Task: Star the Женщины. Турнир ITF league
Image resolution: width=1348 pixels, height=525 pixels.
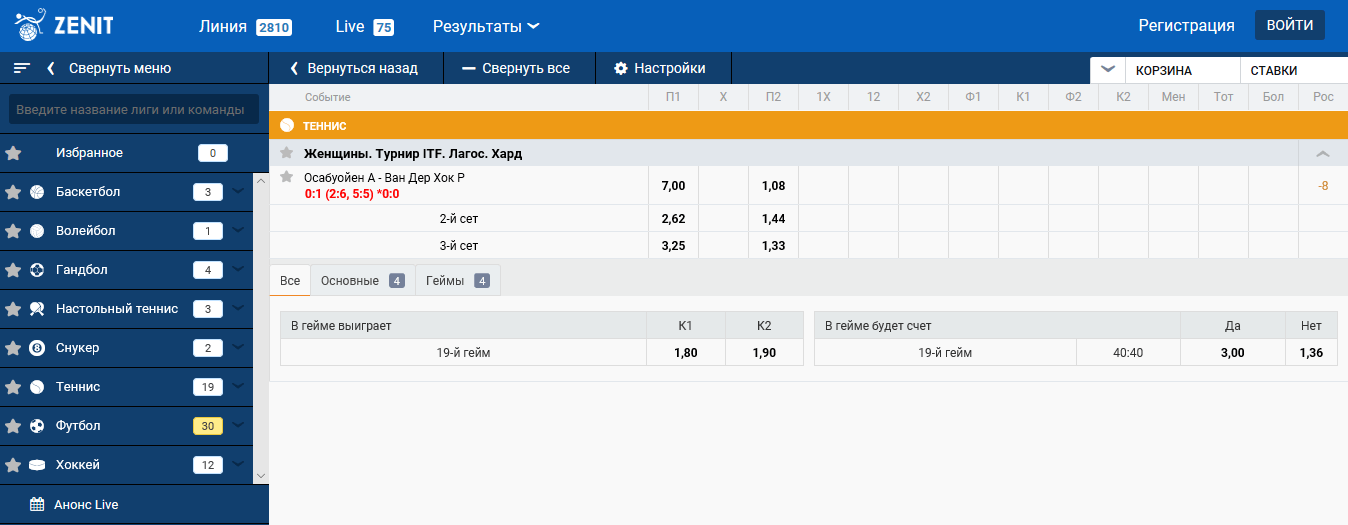Action: [287, 153]
